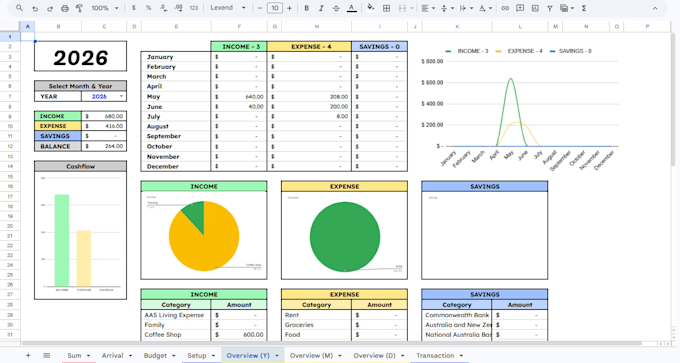Click the print icon
Viewport: 680px width, 363px height.
65,8
